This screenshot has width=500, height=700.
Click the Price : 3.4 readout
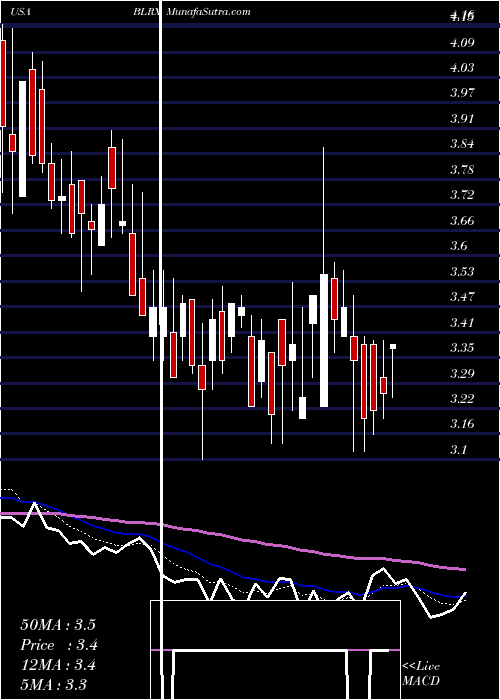(x=59, y=644)
